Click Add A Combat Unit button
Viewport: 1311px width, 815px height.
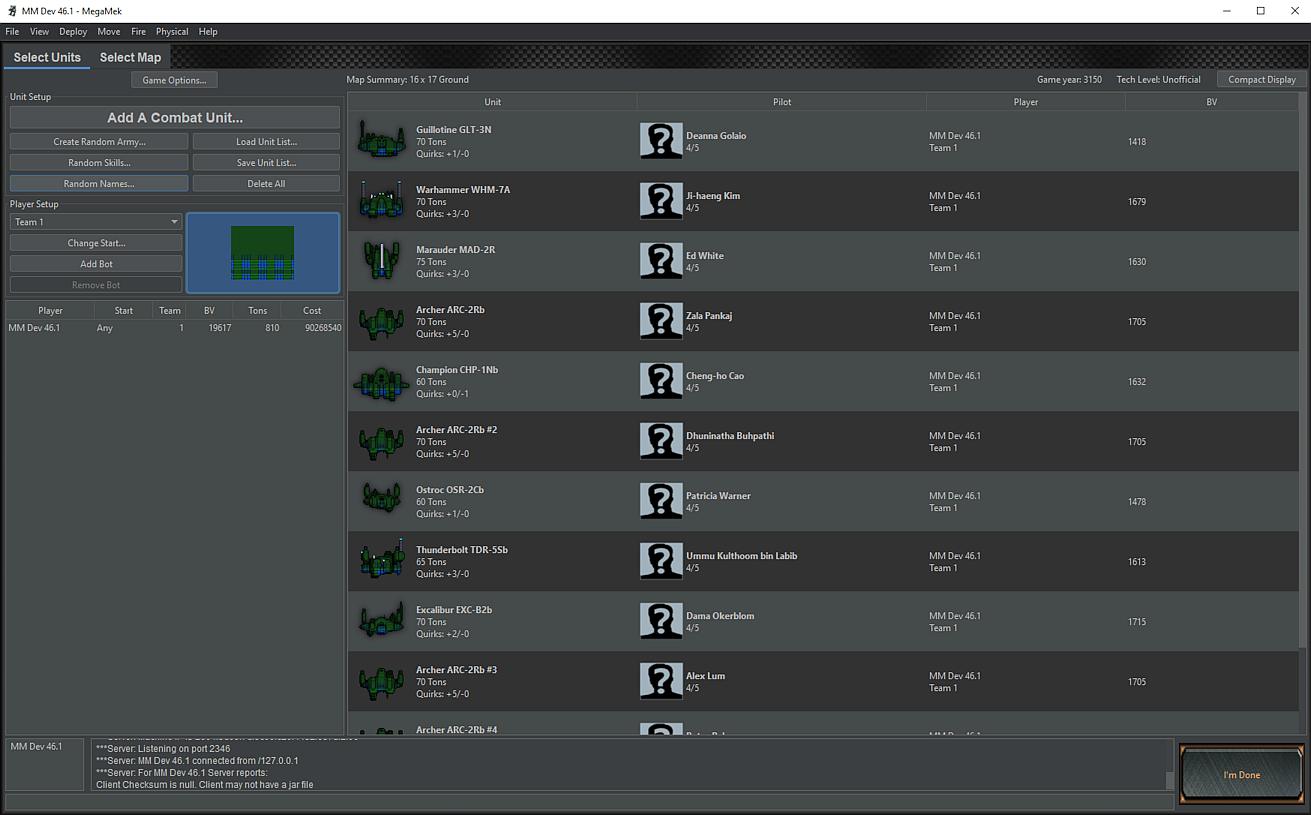point(175,117)
